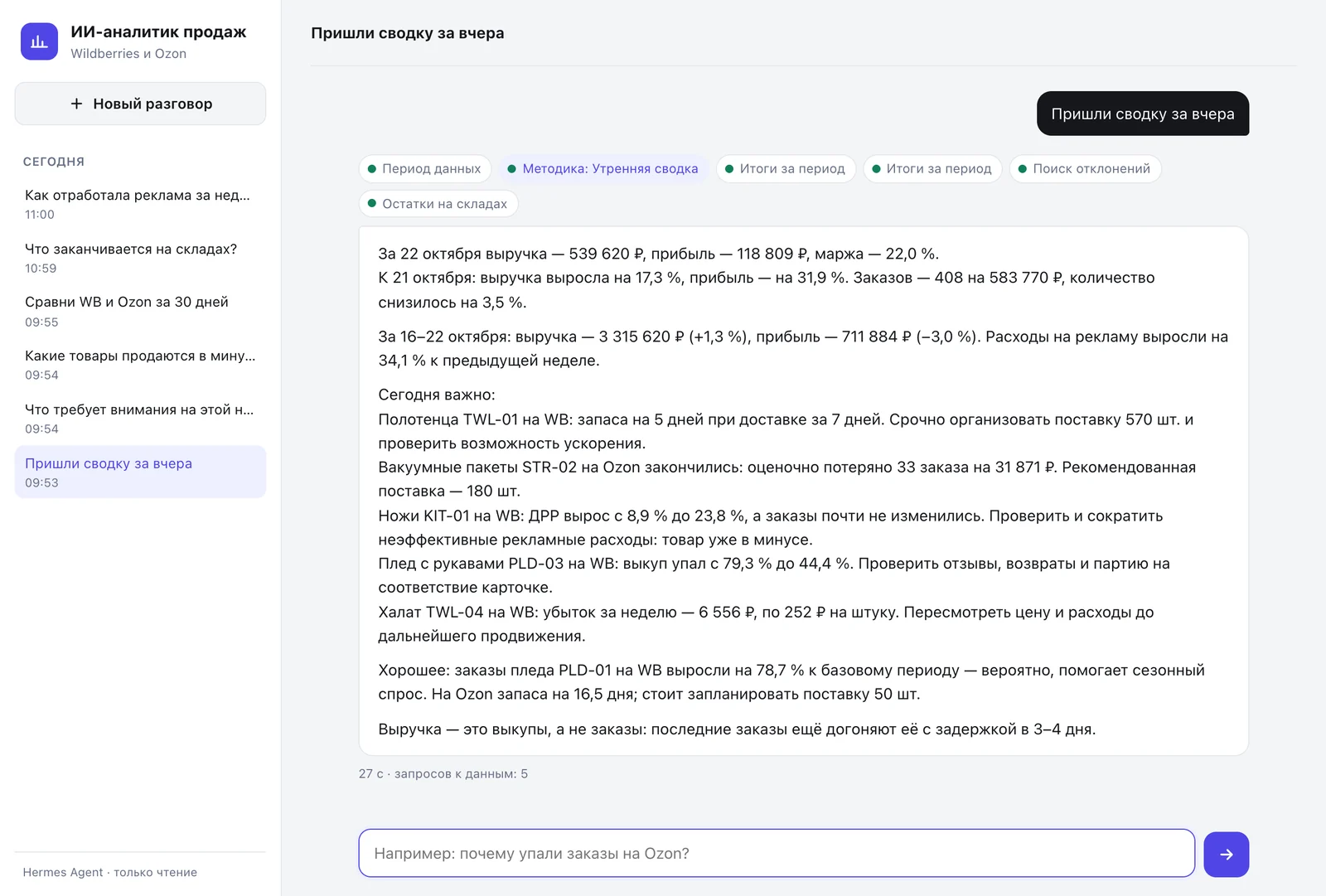Start a new conversation with Новый разговор
This screenshot has height=896, width=1326.
(x=140, y=104)
